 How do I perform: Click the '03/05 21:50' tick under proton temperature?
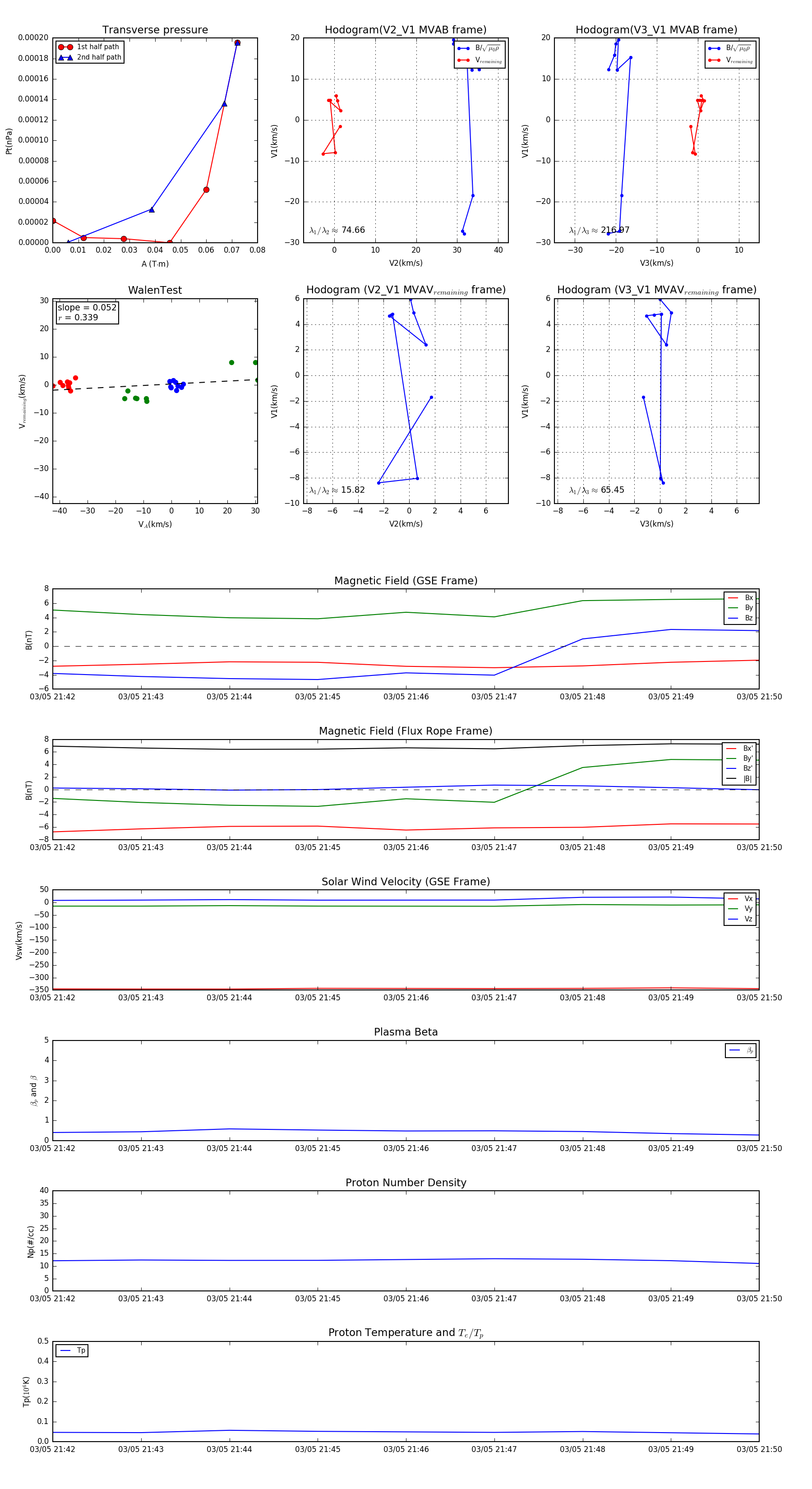[x=759, y=1450]
